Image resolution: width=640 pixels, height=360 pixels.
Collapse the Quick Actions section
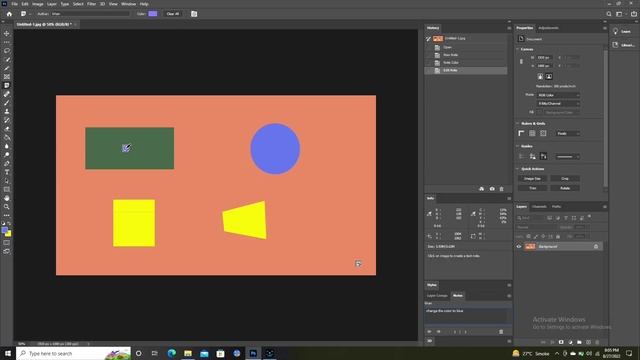point(518,169)
